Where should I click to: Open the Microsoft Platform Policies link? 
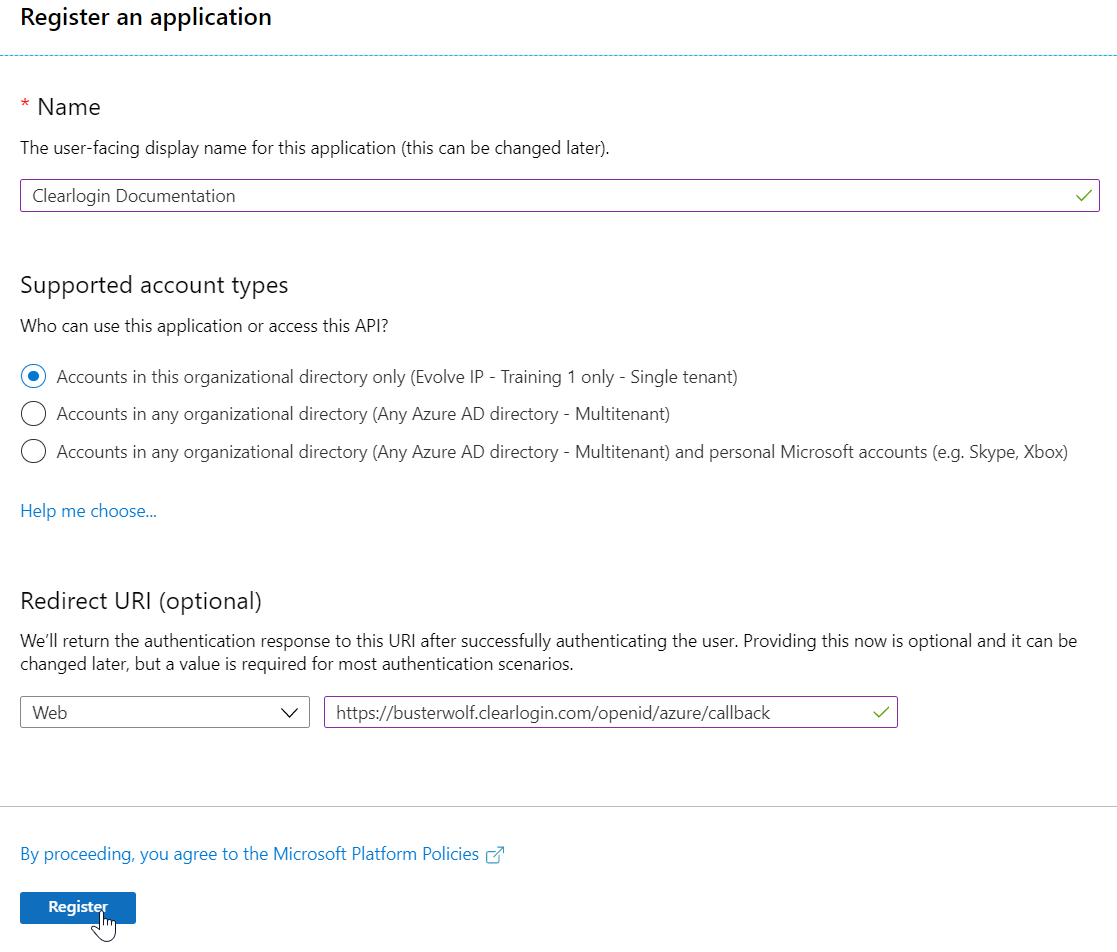click(x=249, y=854)
